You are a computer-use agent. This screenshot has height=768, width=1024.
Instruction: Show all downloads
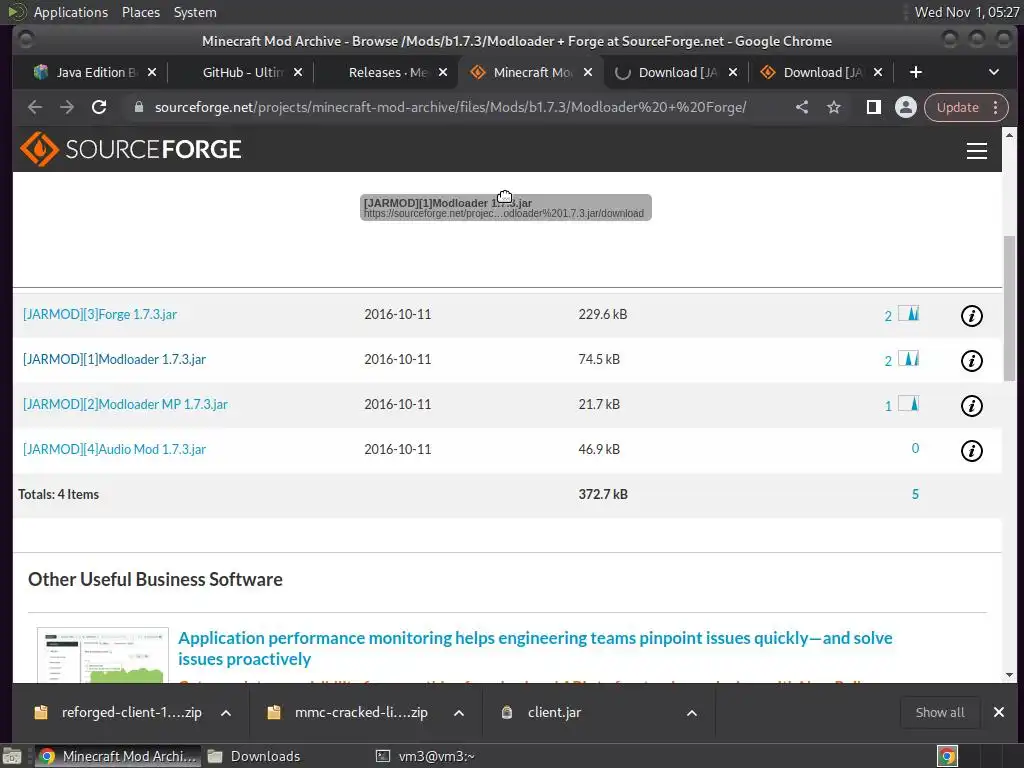940,712
